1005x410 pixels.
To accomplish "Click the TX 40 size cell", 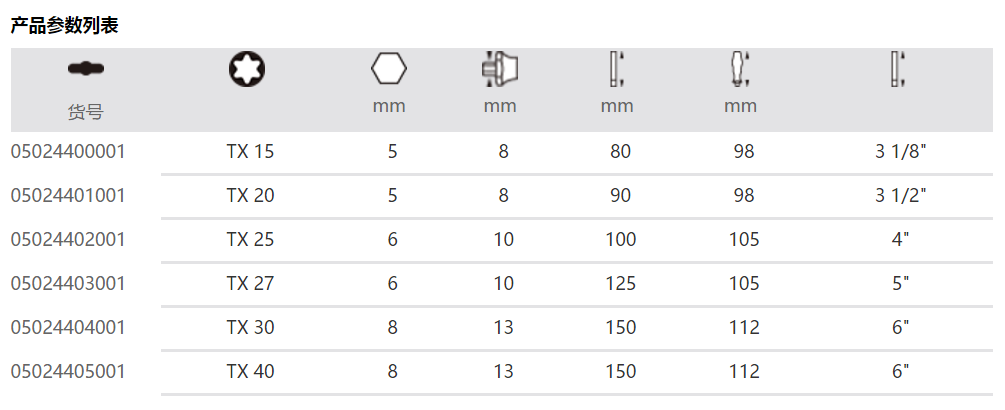I will pyautogui.click(x=250, y=372).
